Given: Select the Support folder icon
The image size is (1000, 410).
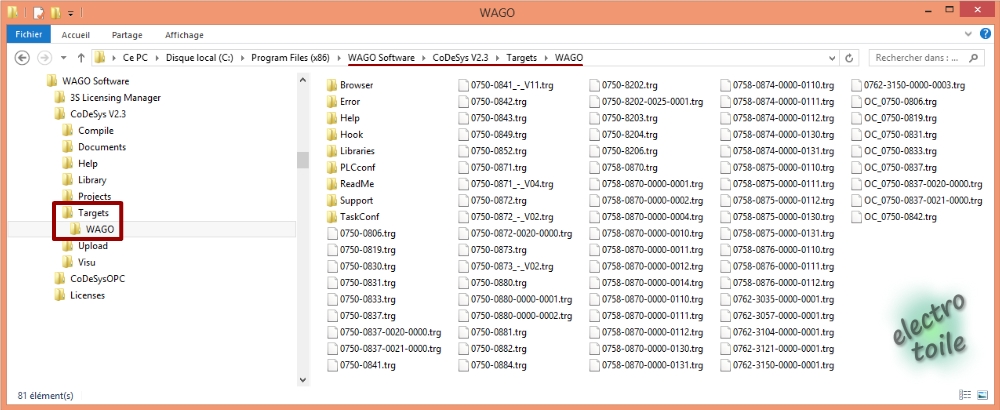Looking at the screenshot, I should (332, 200).
